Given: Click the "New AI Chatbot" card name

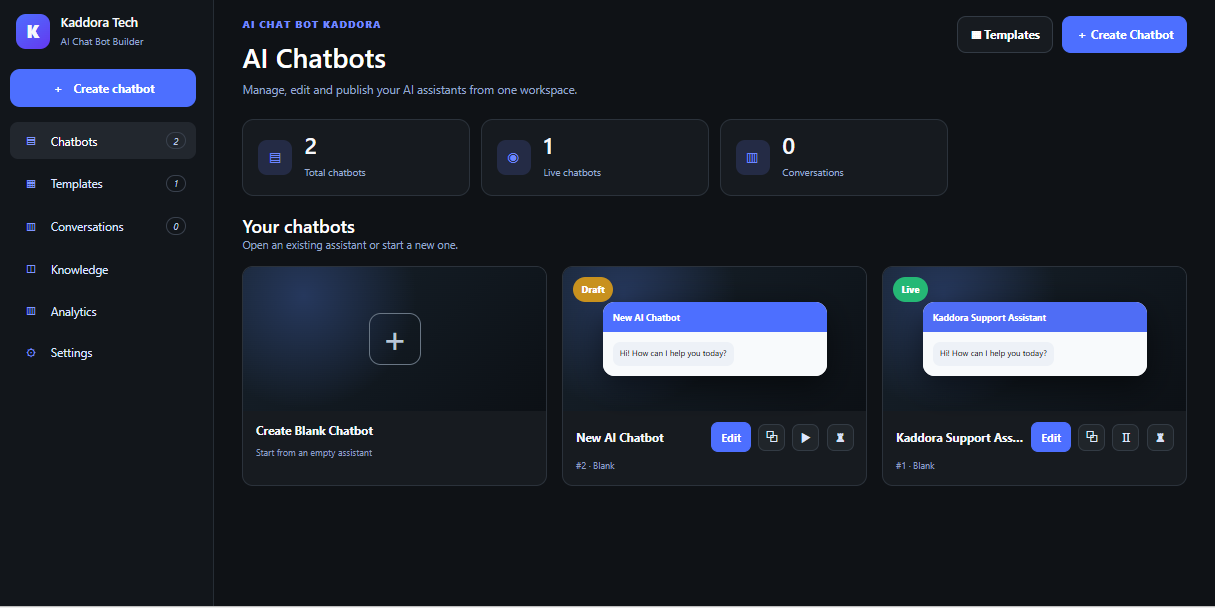Looking at the screenshot, I should click(x=620, y=438).
